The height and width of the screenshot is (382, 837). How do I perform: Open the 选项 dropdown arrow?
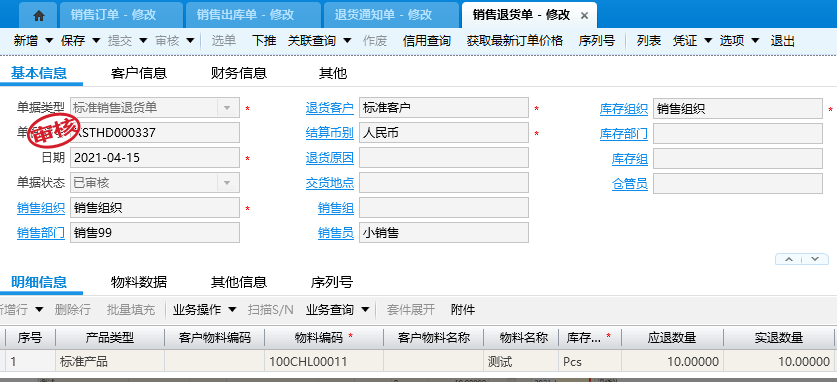[x=755, y=41]
